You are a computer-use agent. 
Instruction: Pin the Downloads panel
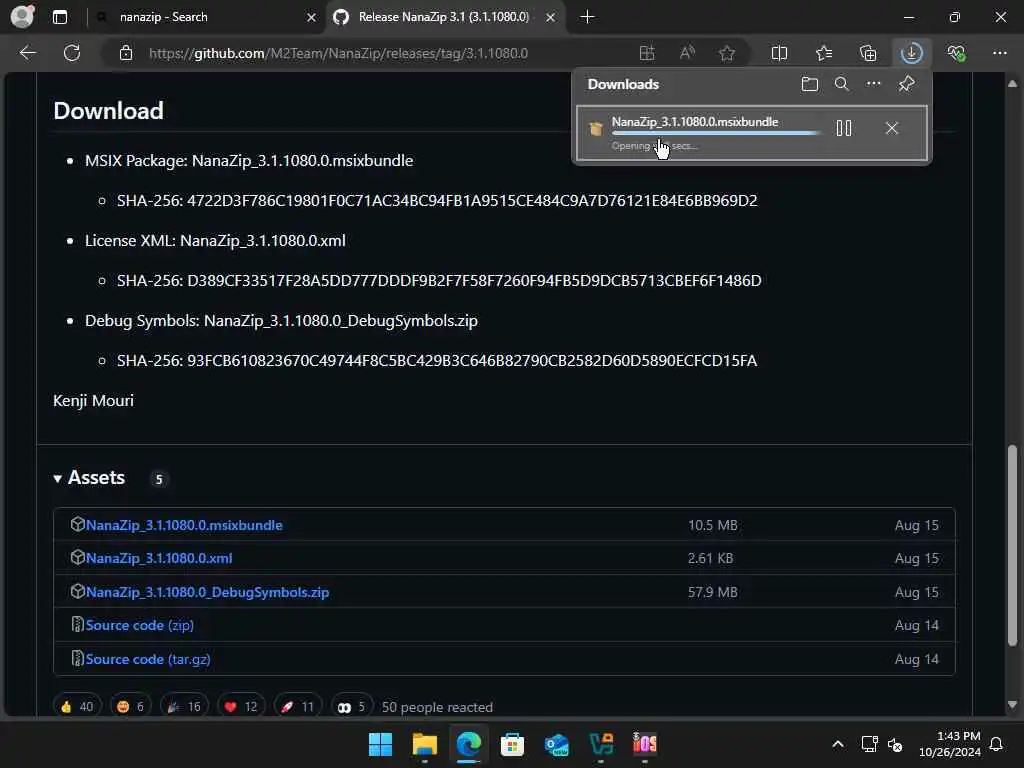(x=906, y=84)
